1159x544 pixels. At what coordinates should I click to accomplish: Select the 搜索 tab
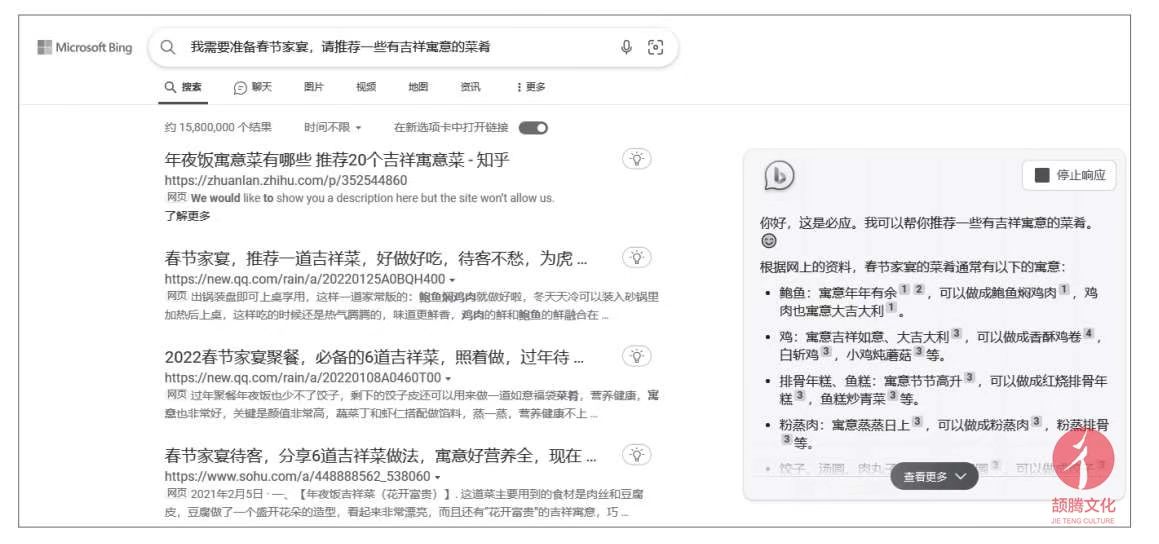tap(183, 87)
